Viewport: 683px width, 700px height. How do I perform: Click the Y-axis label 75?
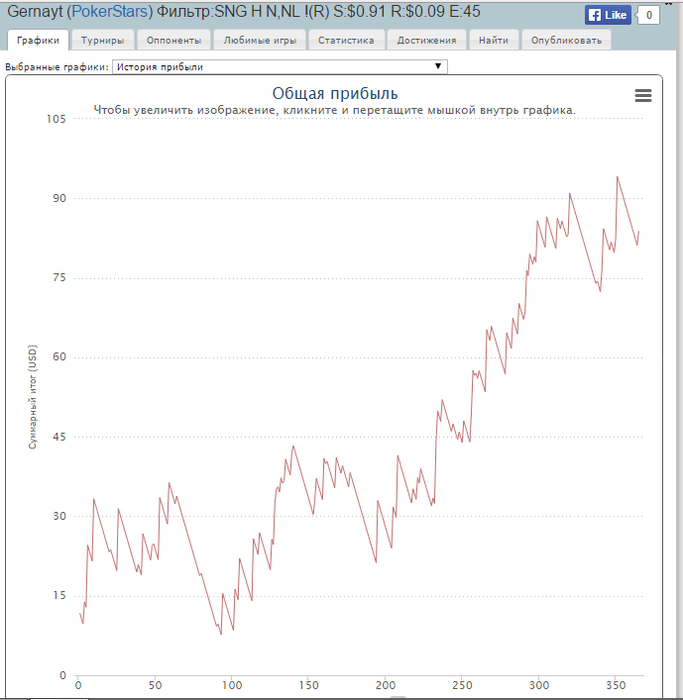59,278
